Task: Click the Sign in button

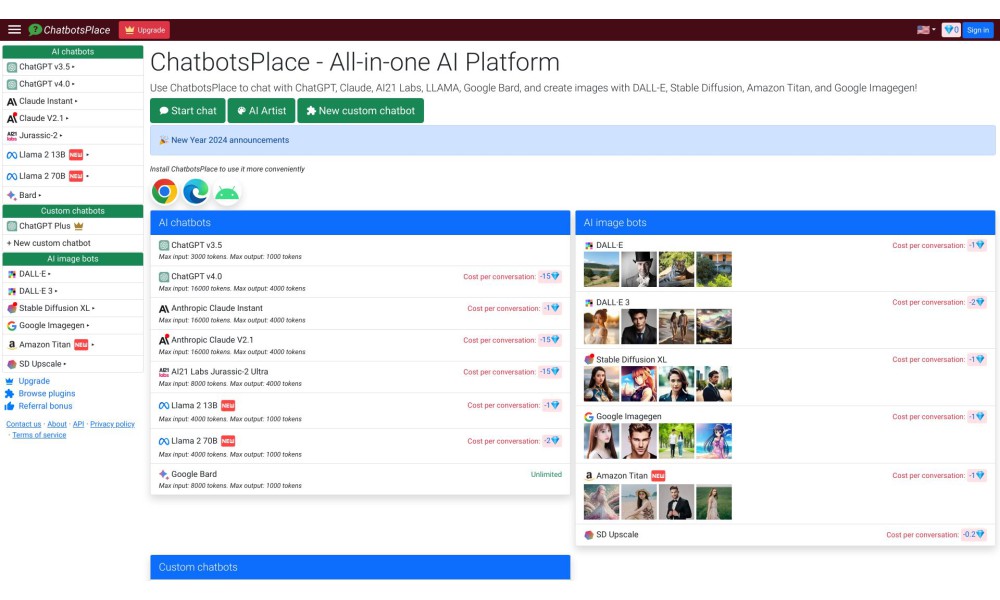Action: coord(978,30)
